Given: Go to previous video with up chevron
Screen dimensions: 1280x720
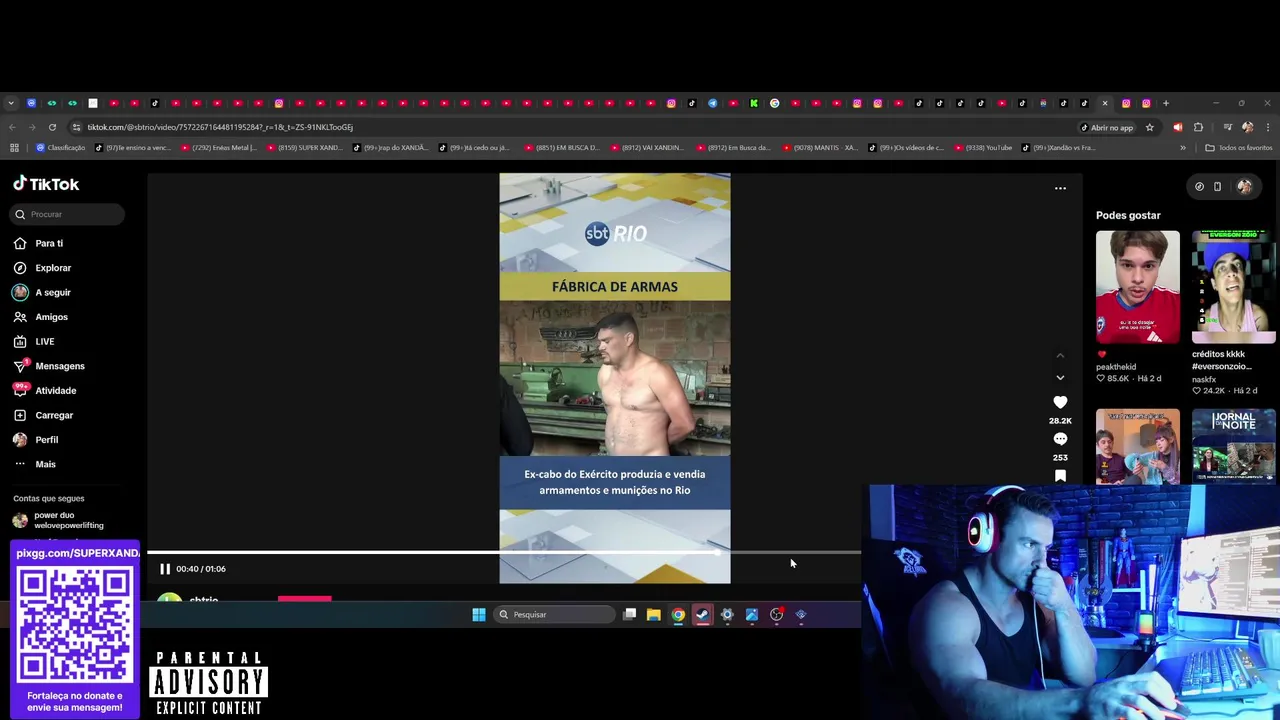Looking at the screenshot, I should coord(1060,355).
